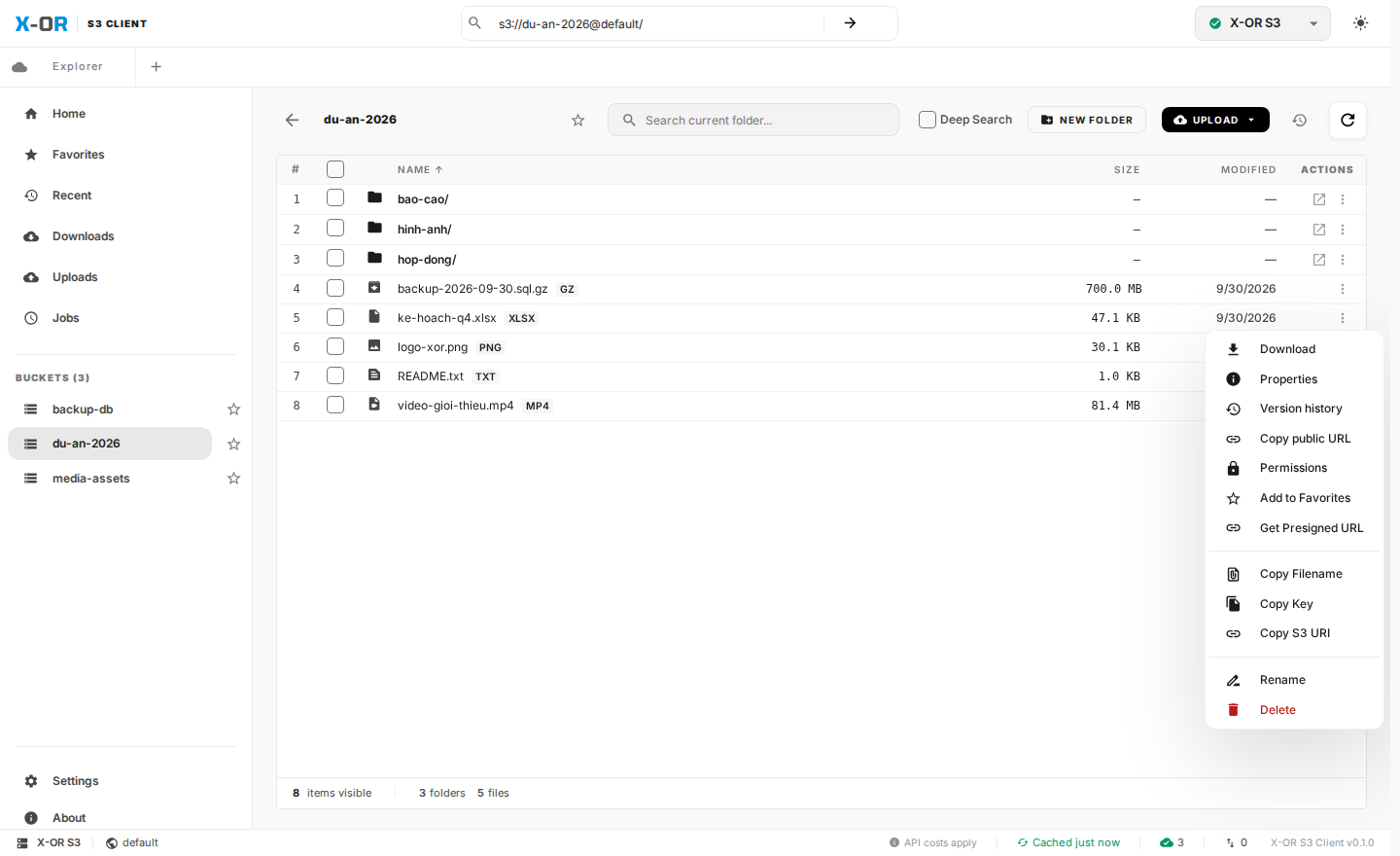Enable the Deep Search checkbox

pos(927,120)
